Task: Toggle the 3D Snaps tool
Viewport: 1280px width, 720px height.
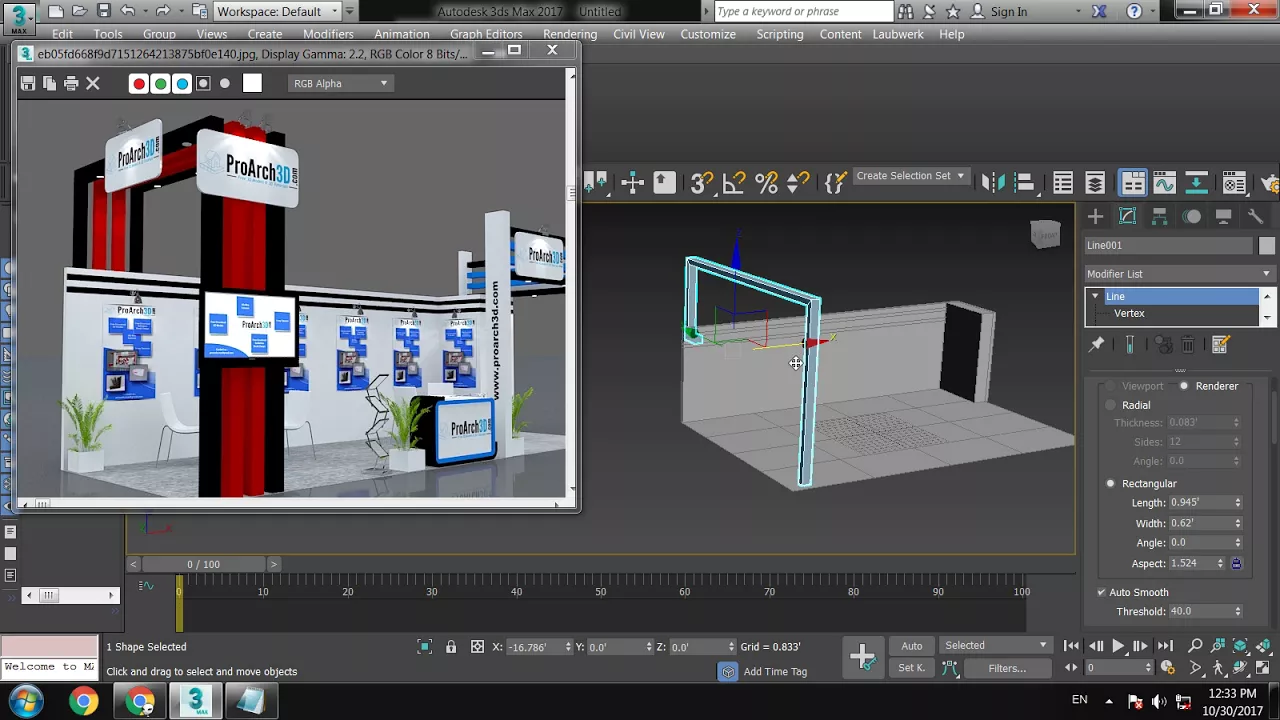Action: pos(701,183)
